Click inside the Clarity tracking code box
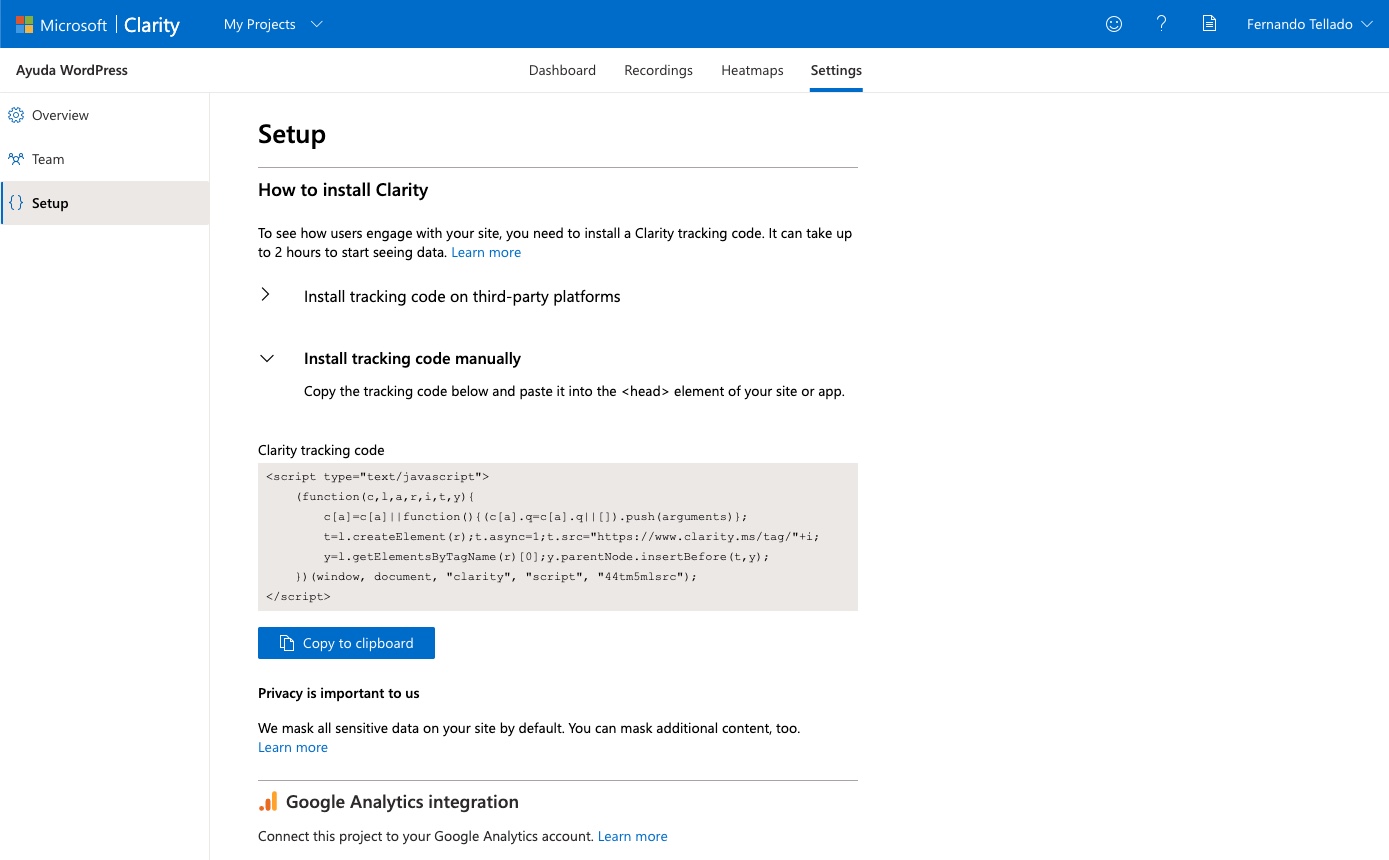The image size is (1389, 860). point(557,536)
